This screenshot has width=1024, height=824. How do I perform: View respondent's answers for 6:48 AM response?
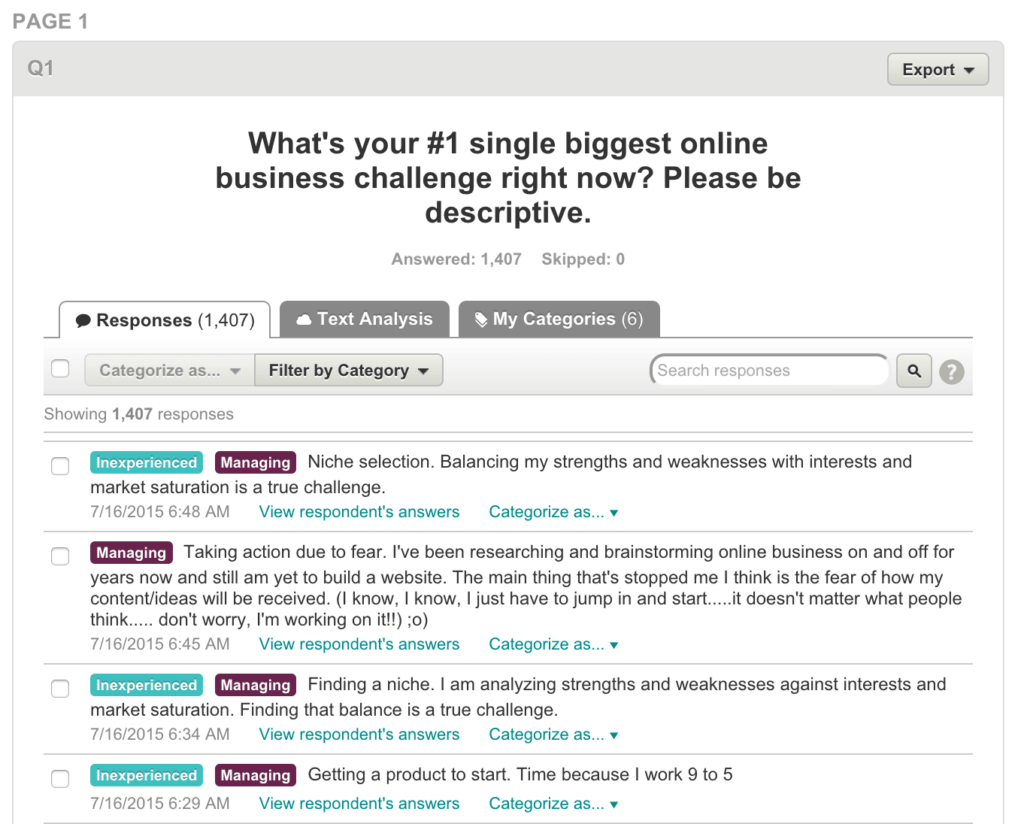click(x=359, y=512)
